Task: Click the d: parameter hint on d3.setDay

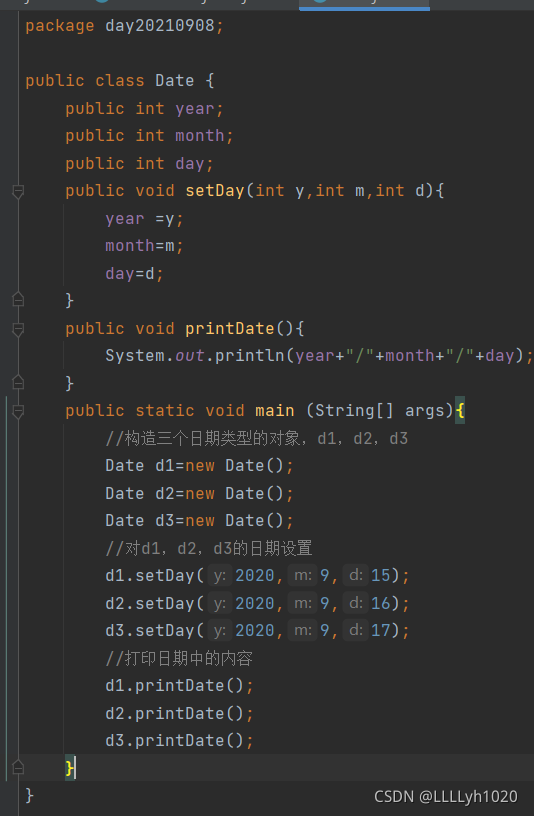Action: pos(355,631)
